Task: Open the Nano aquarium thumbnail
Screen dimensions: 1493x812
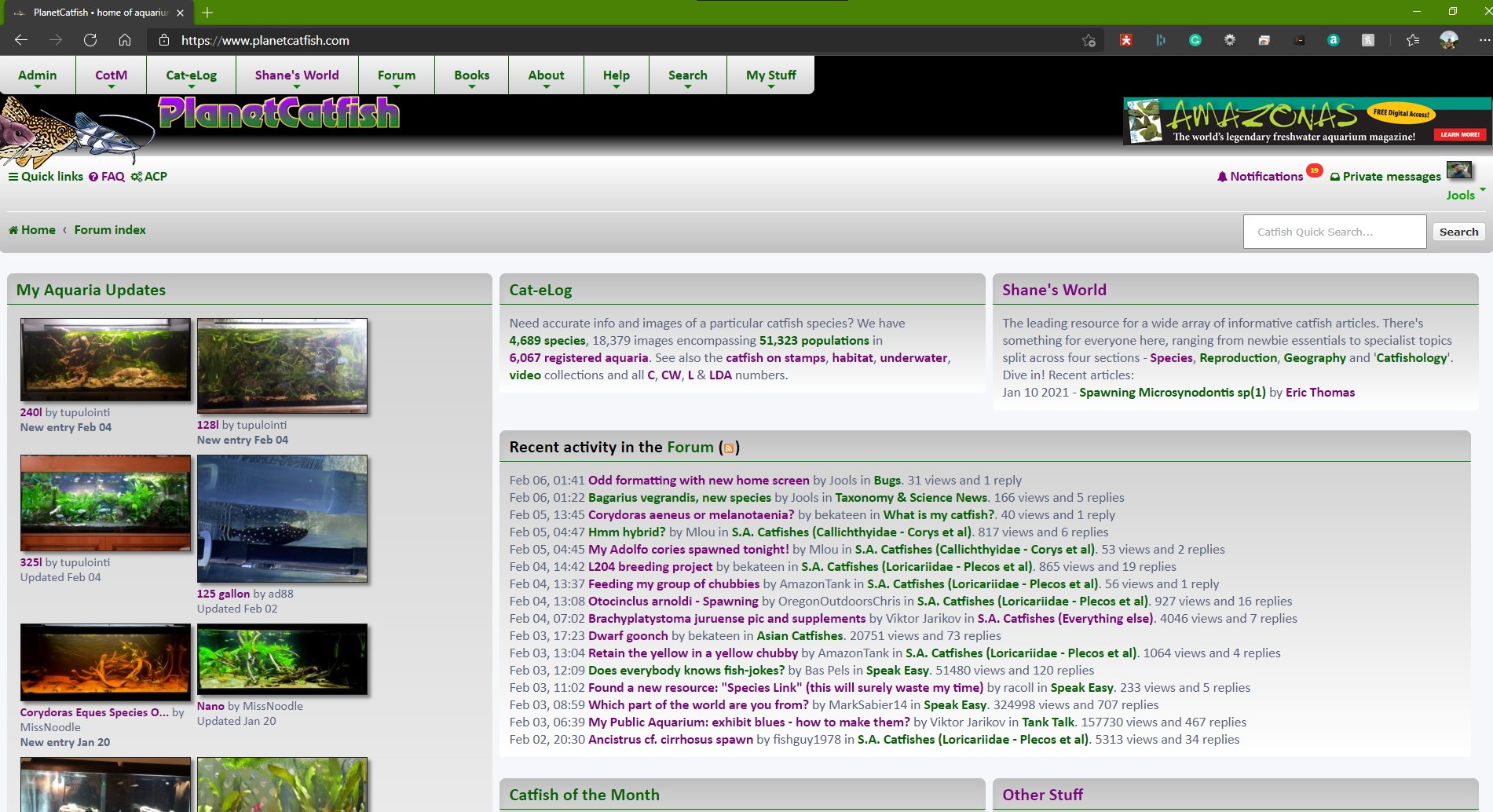Action: pos(282,659)
